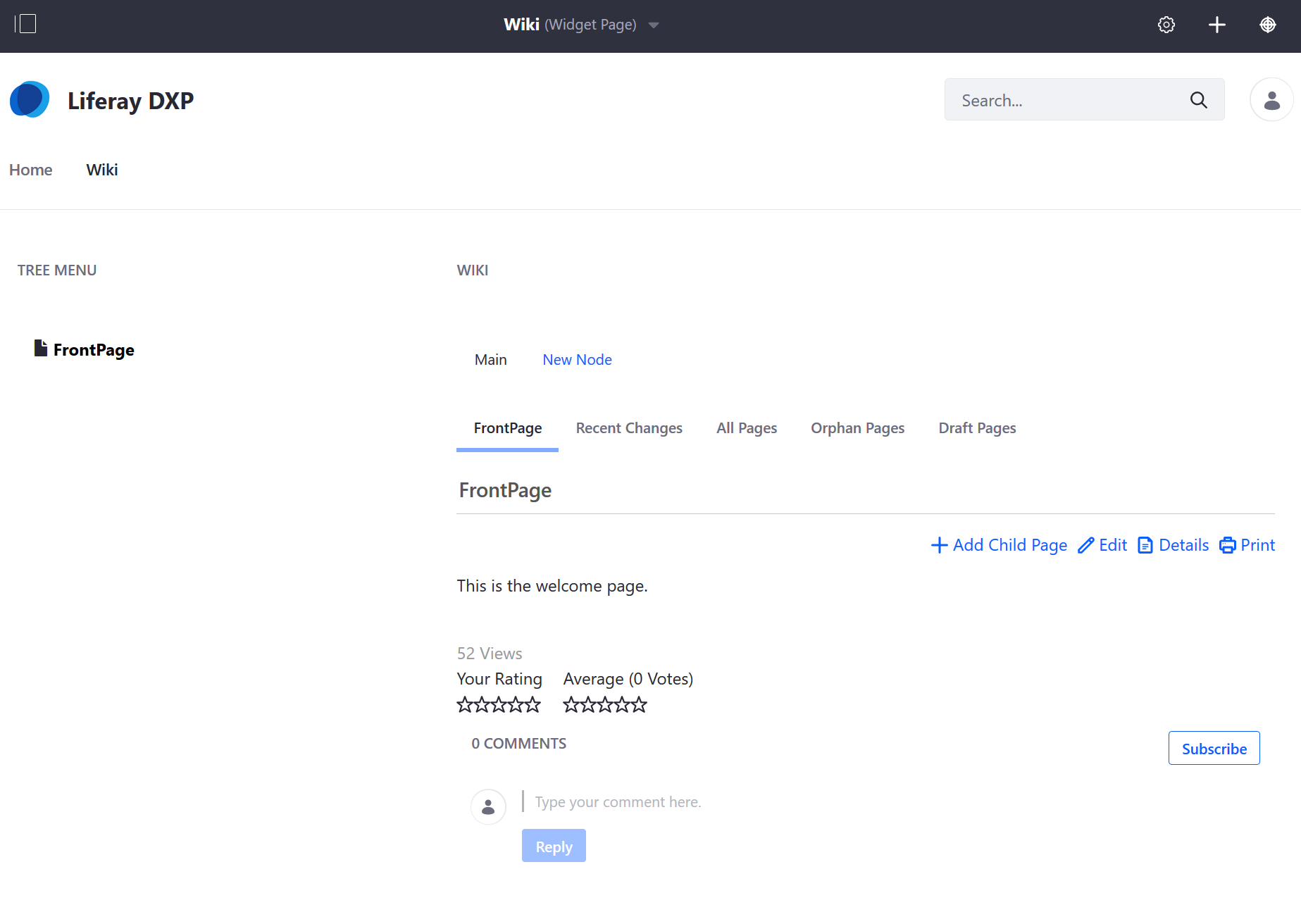Click Print link

1247,545
